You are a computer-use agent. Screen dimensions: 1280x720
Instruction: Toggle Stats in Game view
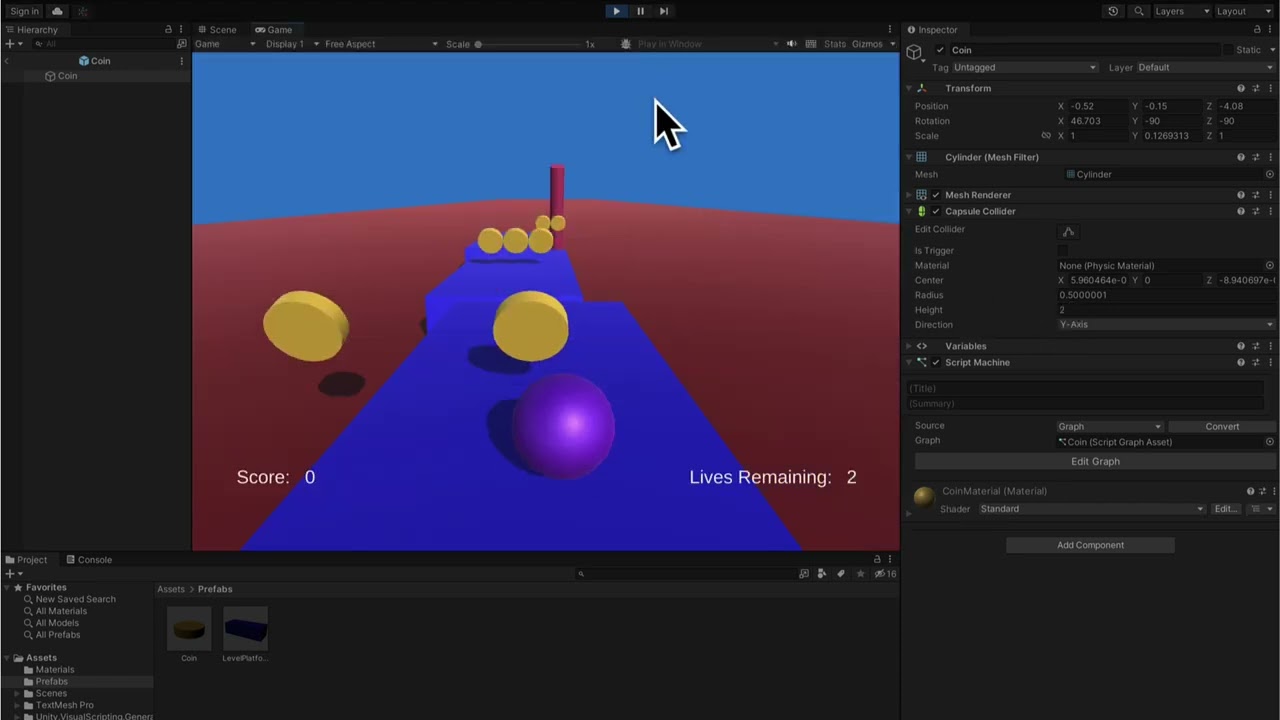[835, 44]
